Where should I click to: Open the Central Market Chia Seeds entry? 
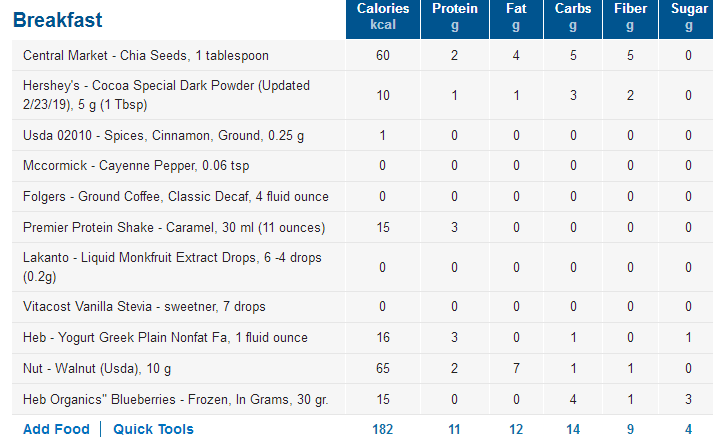pos(146,55)
